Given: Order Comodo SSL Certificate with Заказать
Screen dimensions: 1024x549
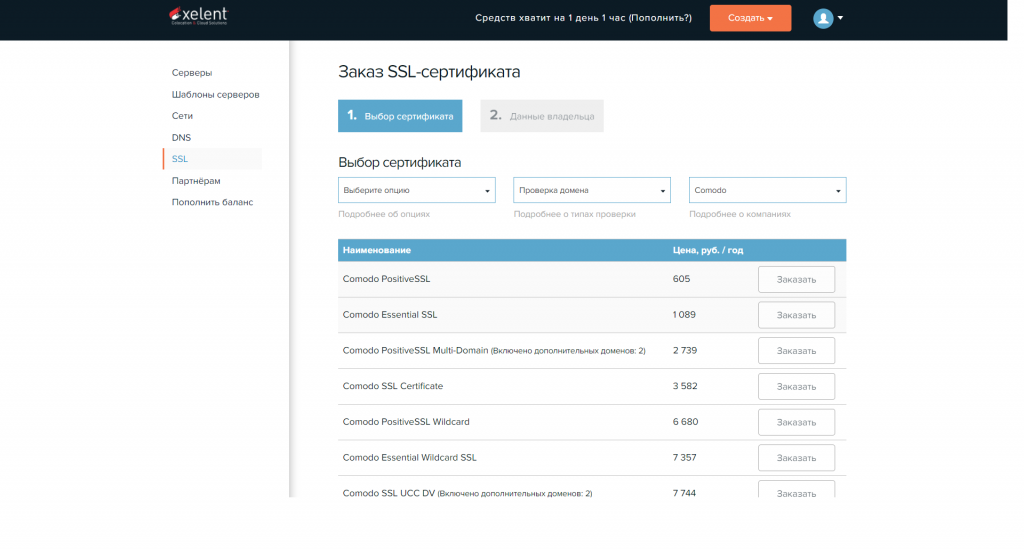Looking at the screenshot, I should coord(796,386).
